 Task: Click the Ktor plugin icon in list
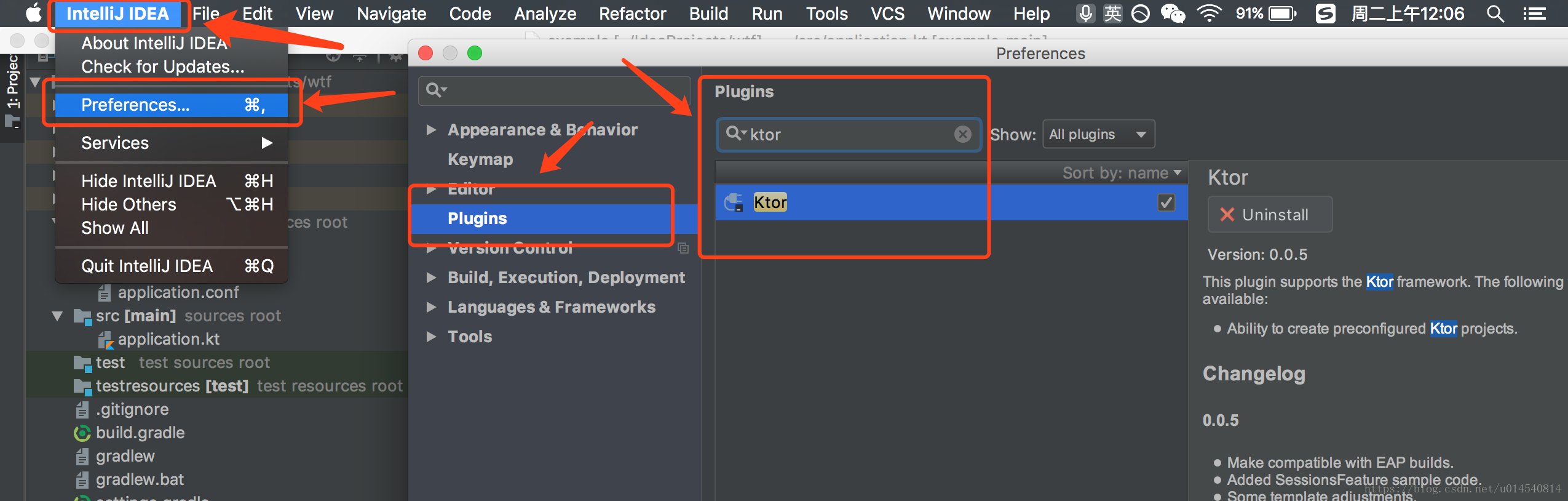[x=734, y=202]
